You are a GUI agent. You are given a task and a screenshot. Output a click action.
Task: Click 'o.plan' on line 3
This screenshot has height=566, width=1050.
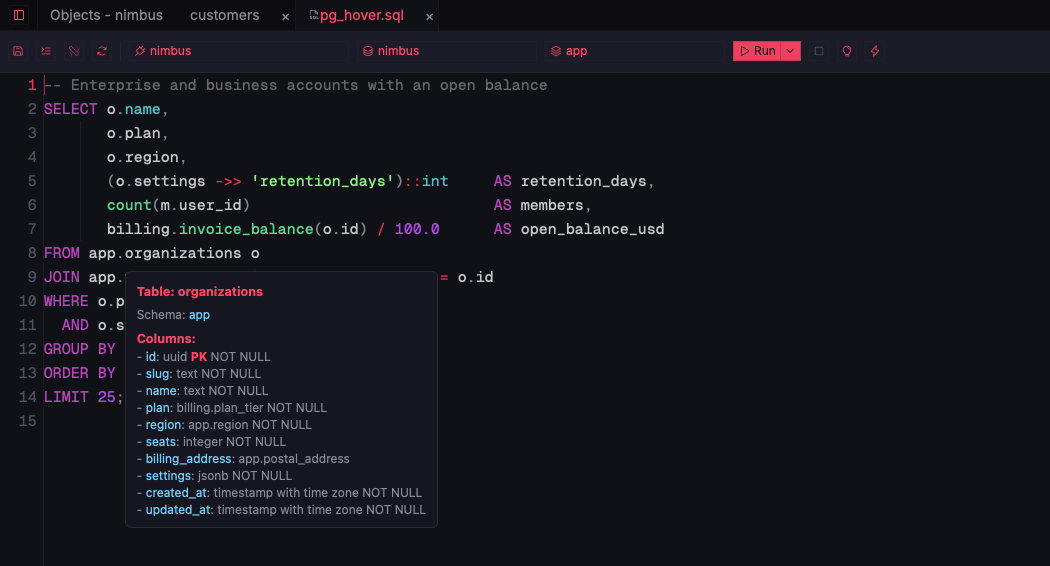pos(133,133)
